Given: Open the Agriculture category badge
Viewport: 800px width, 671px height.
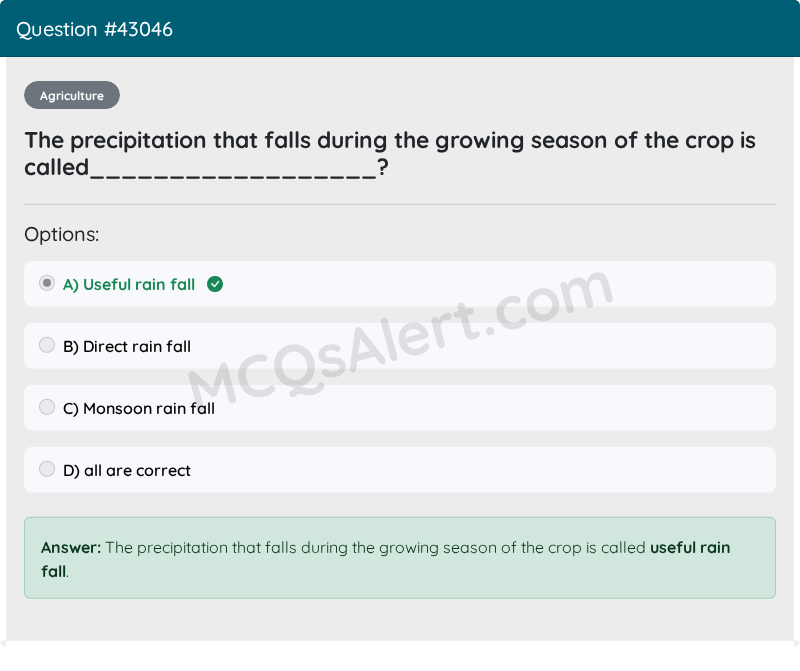Looking at the screenshot, I should 72,96.
